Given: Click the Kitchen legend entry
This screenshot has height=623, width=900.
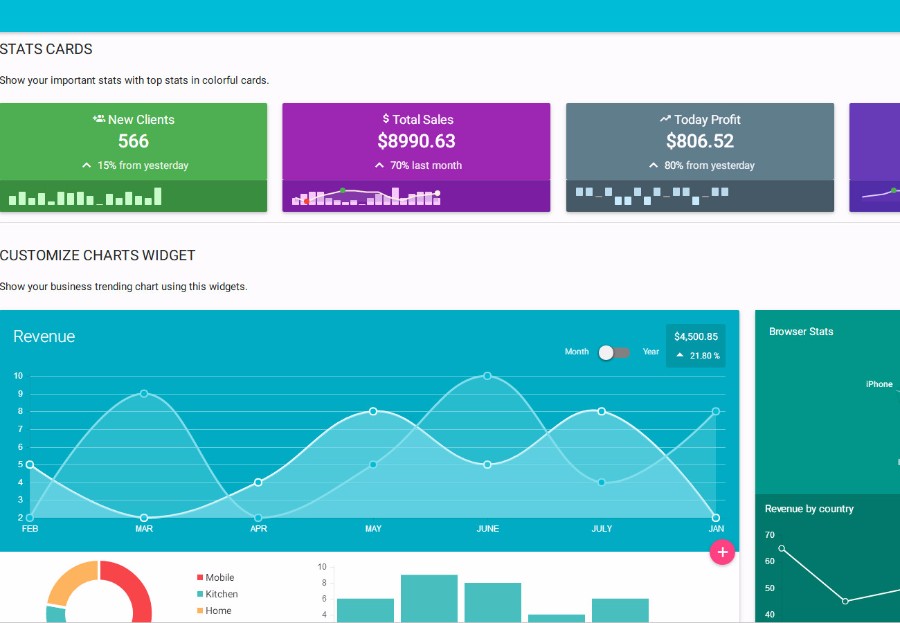Looking at the screenshot, I should pyautogui.click(x=217, y=594).
